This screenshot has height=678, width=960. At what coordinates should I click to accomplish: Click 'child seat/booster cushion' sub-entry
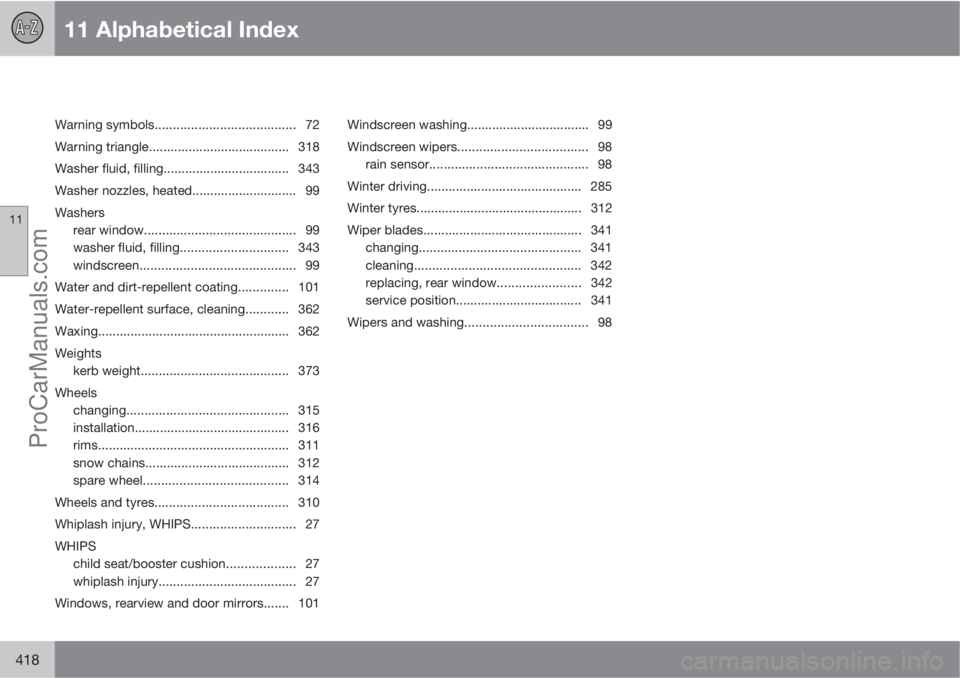tap(196, 564)
